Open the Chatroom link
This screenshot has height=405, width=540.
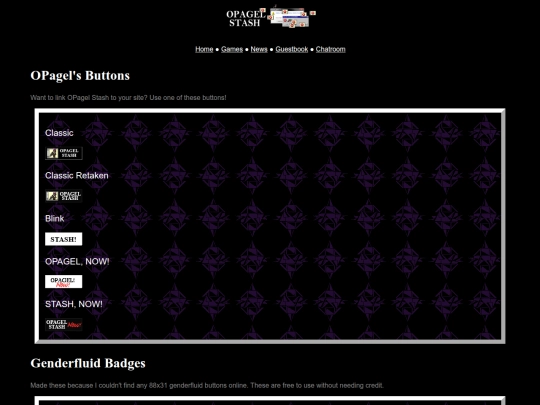tap(331, 49)
